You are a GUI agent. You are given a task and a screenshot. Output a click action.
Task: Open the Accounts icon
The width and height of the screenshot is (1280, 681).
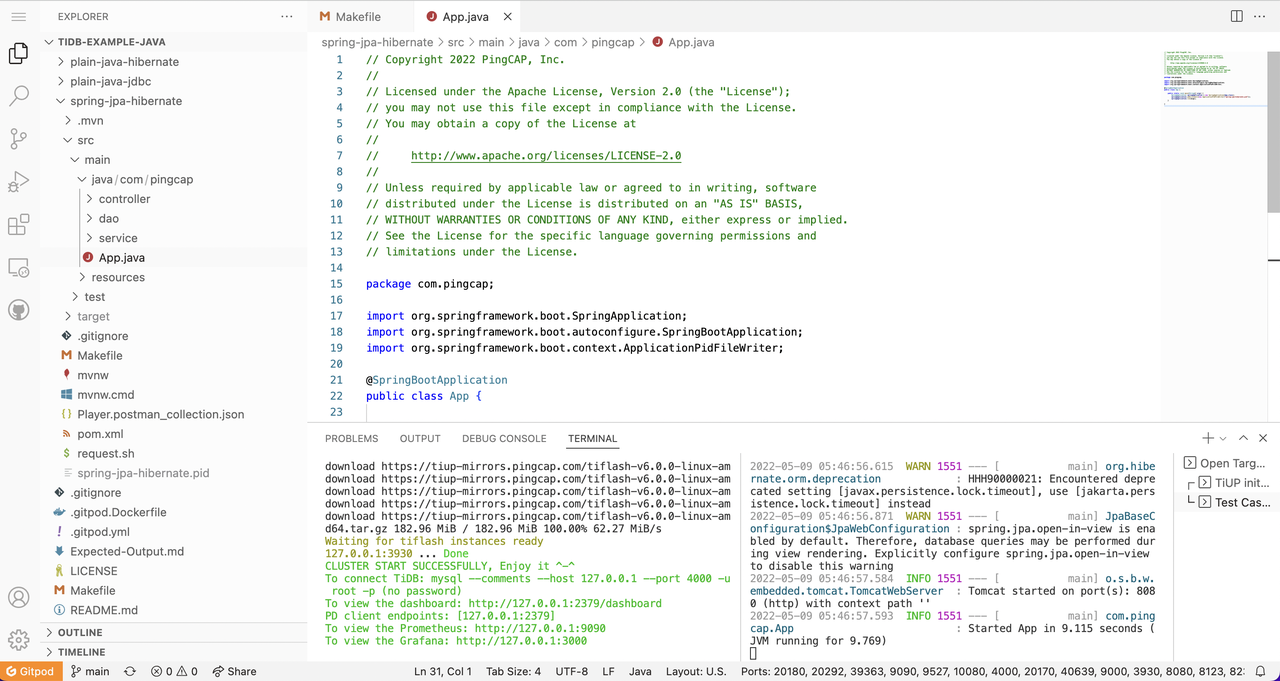(18, 598)
